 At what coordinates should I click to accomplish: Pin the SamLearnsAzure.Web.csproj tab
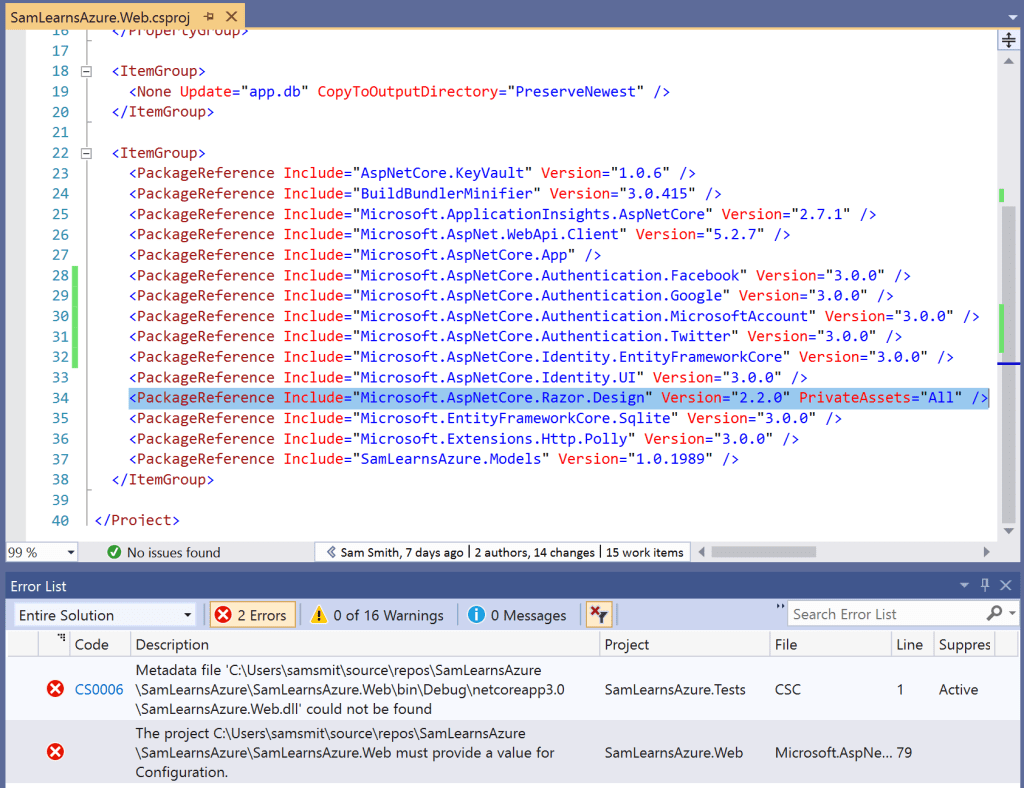click(x=209, y=18)
